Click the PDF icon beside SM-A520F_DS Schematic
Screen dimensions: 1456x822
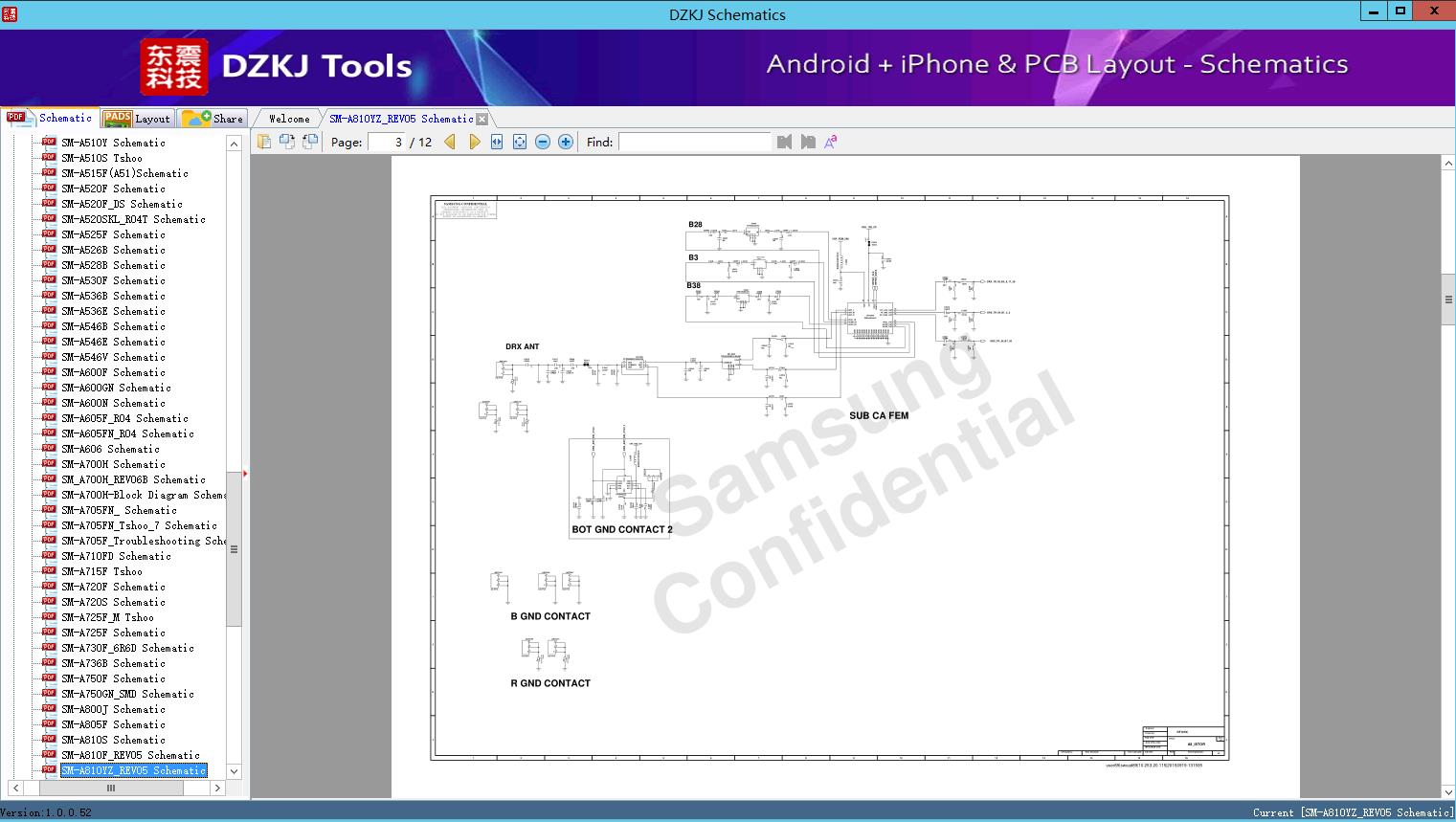[49, 203]
